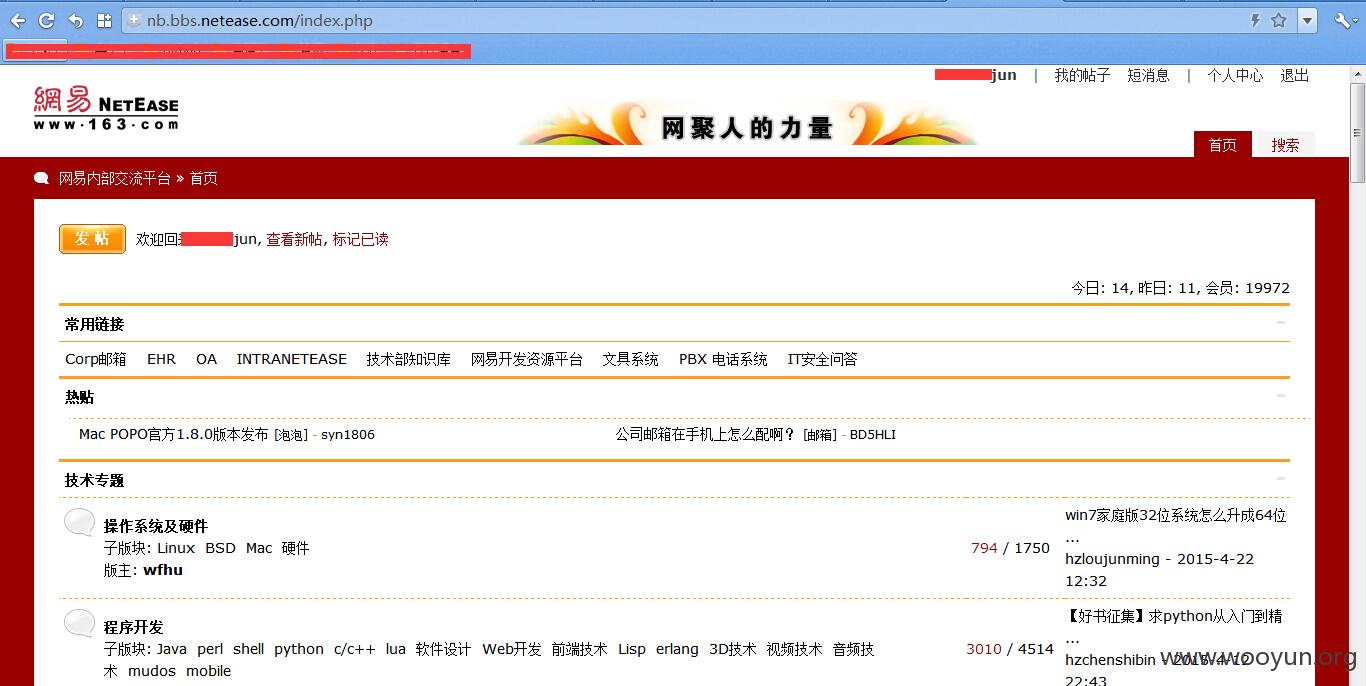
Task: Open 3D技术 sub-board
Action: point(733,649)
